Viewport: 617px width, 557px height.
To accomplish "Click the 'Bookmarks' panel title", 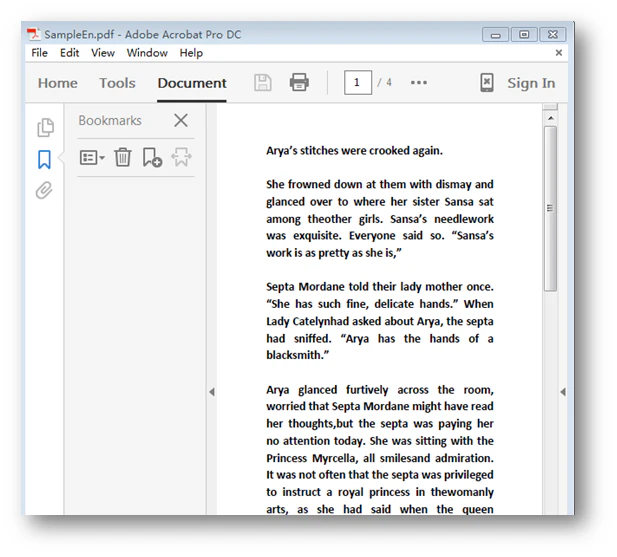I will (110, 120).
